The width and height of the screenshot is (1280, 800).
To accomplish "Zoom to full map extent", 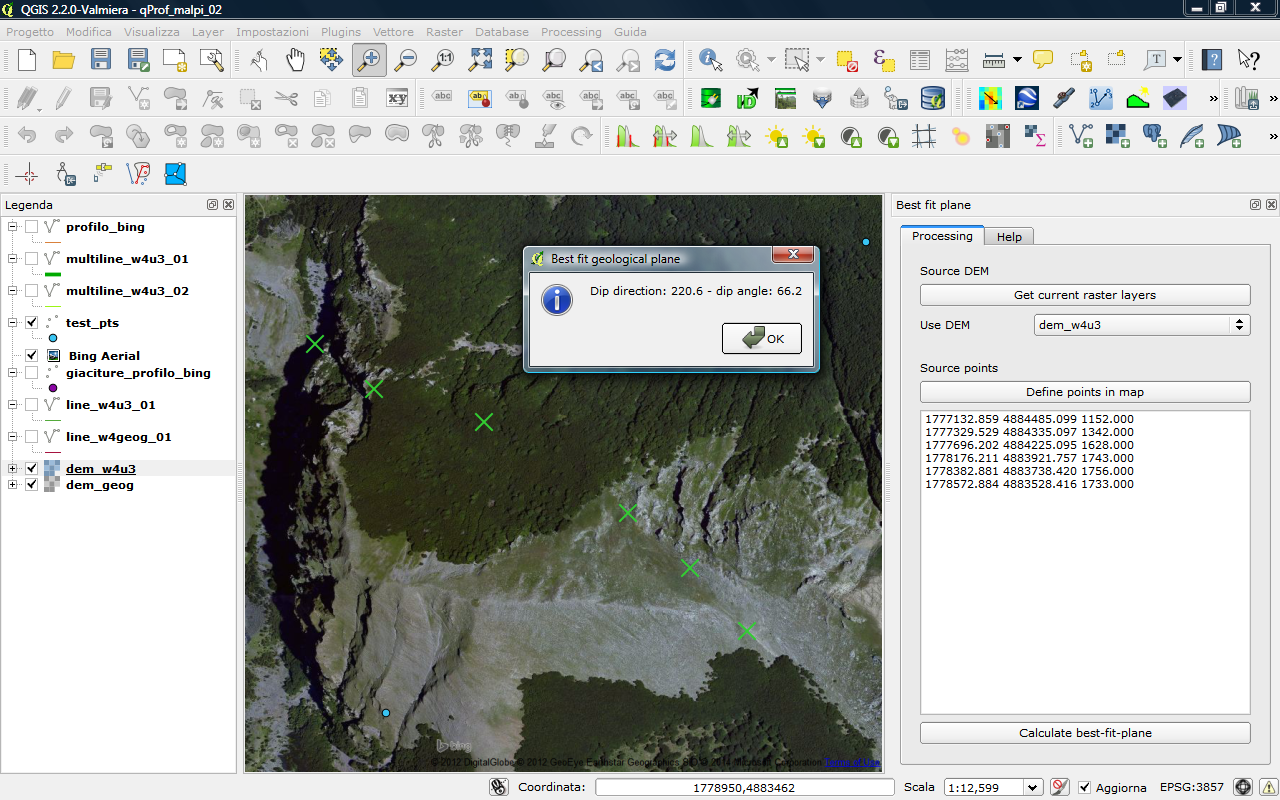I will 479,59.
